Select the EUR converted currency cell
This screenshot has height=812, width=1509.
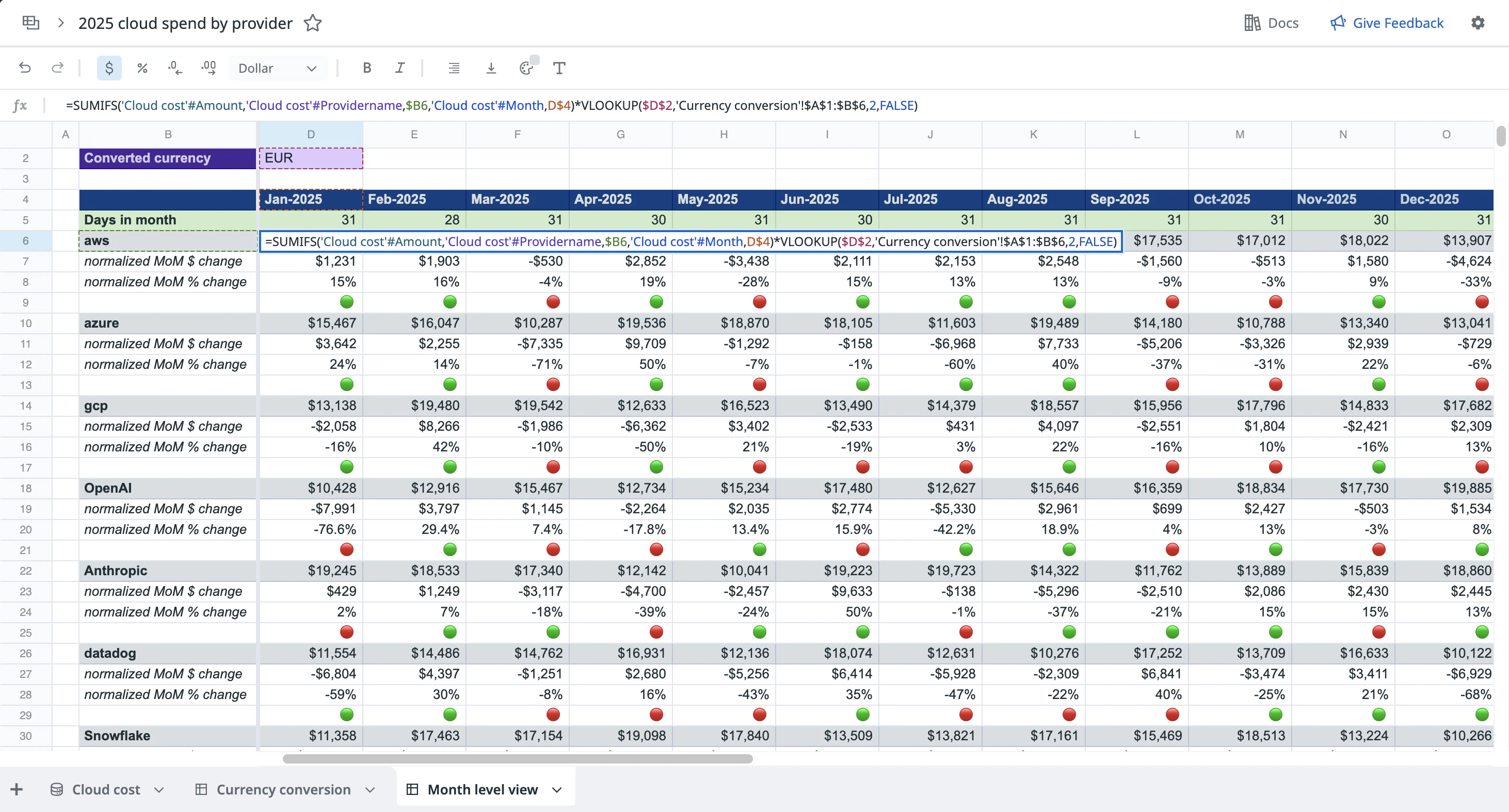311,158
